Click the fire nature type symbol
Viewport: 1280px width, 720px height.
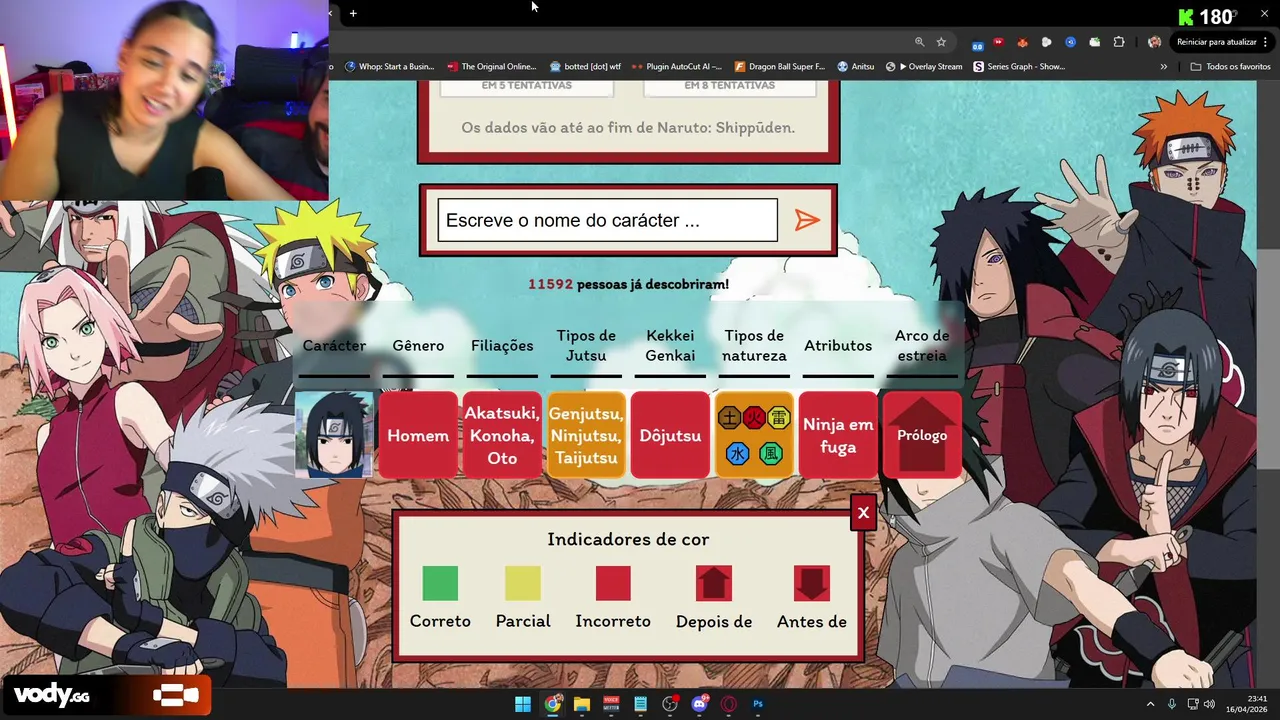[x=754, y=418]
